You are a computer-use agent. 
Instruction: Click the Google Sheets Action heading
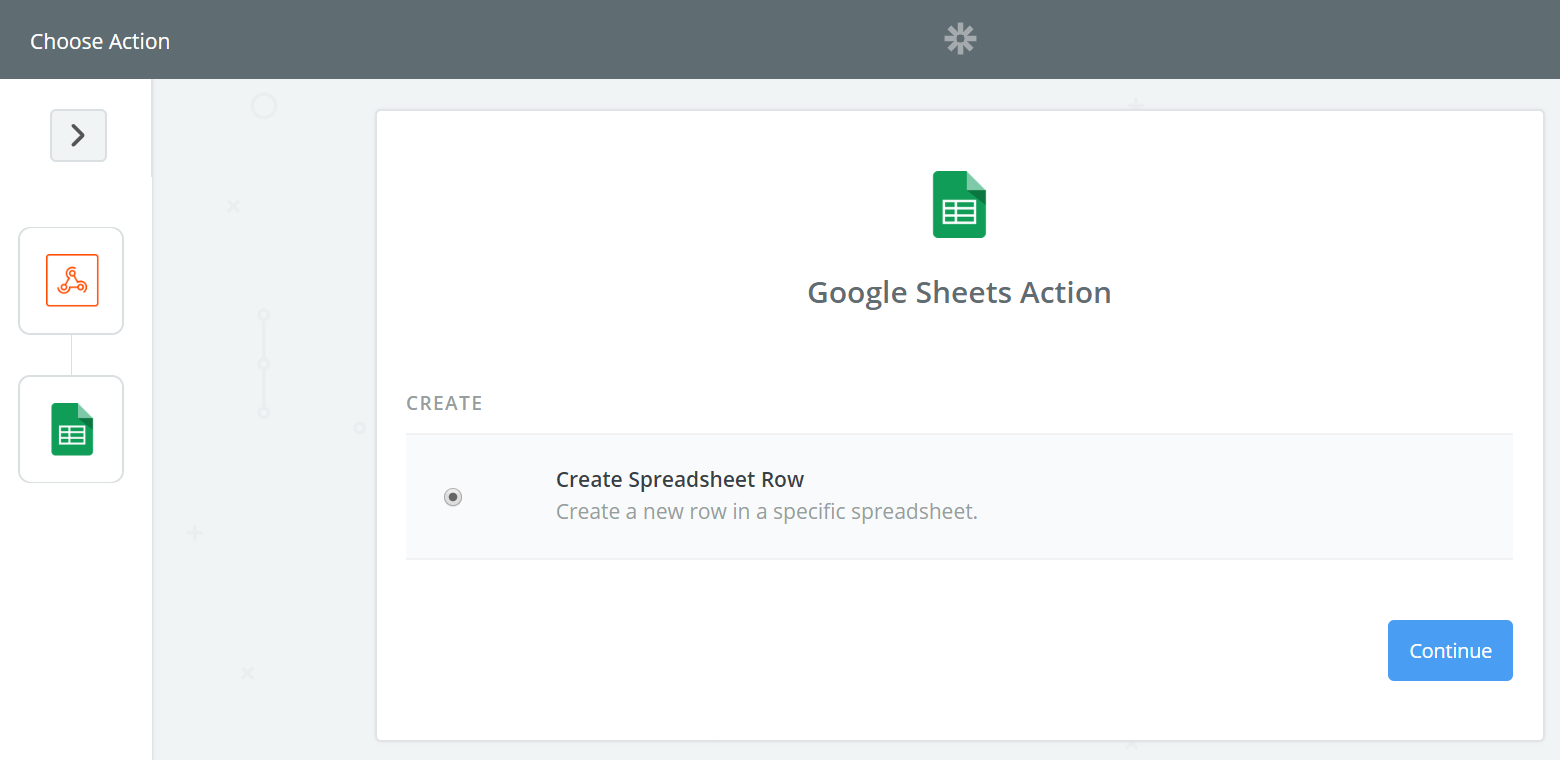coord(959,292)
